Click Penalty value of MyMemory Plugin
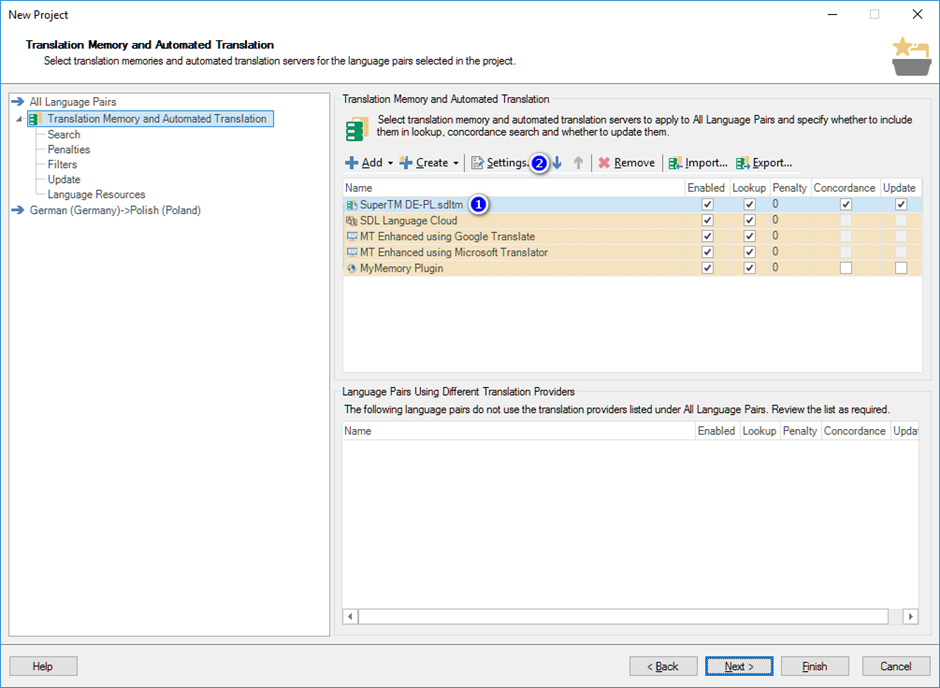This screenshot has width=940, height=688. pyautogui.click(x=775, y=268)
